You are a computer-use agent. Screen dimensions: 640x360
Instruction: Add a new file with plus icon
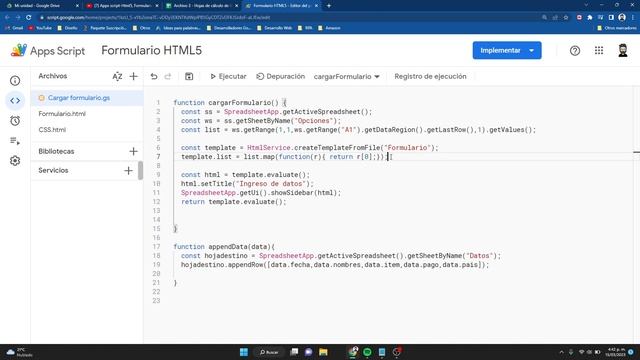pos(133,76)
